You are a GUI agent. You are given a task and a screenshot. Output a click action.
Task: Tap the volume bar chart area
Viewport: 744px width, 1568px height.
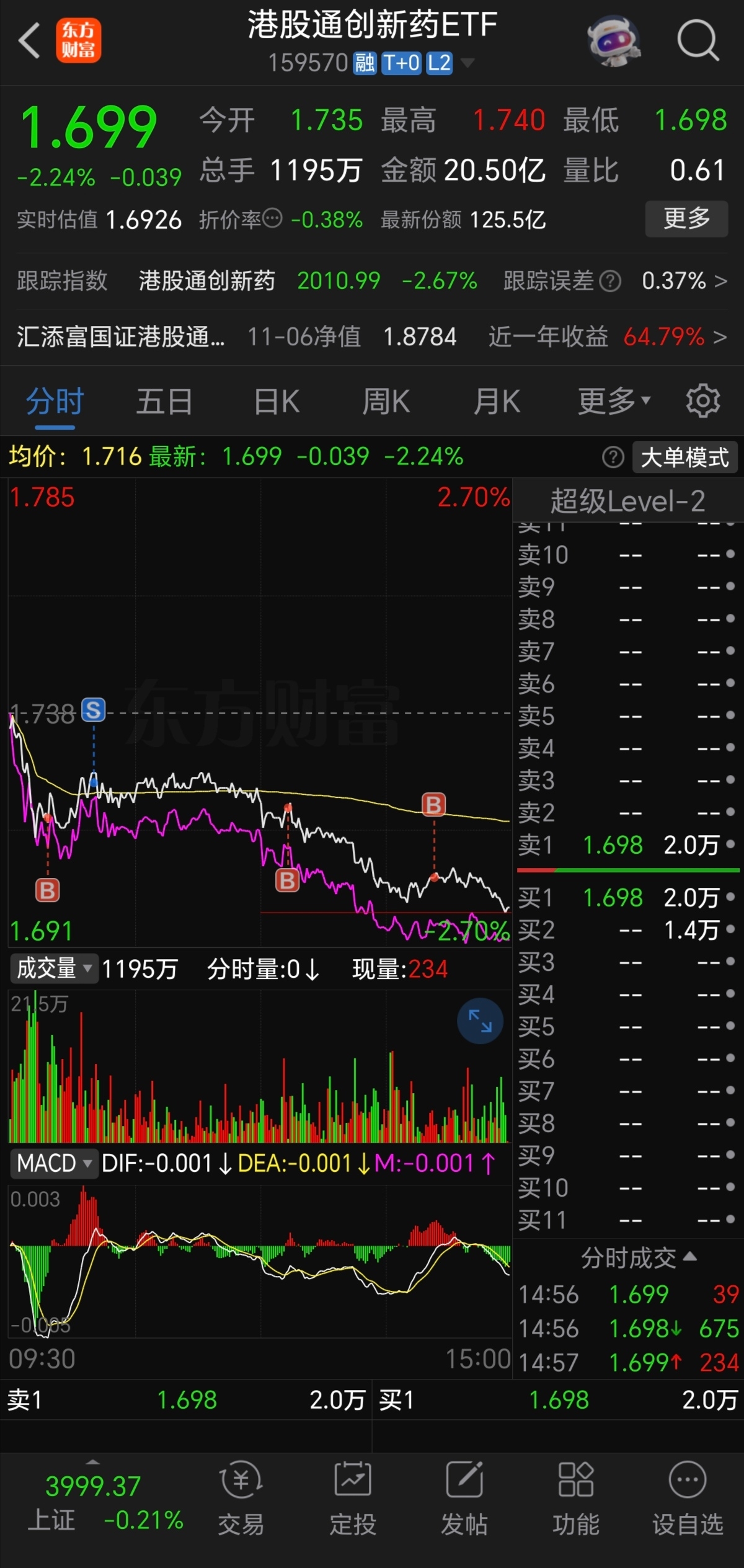coord(259,1066)
